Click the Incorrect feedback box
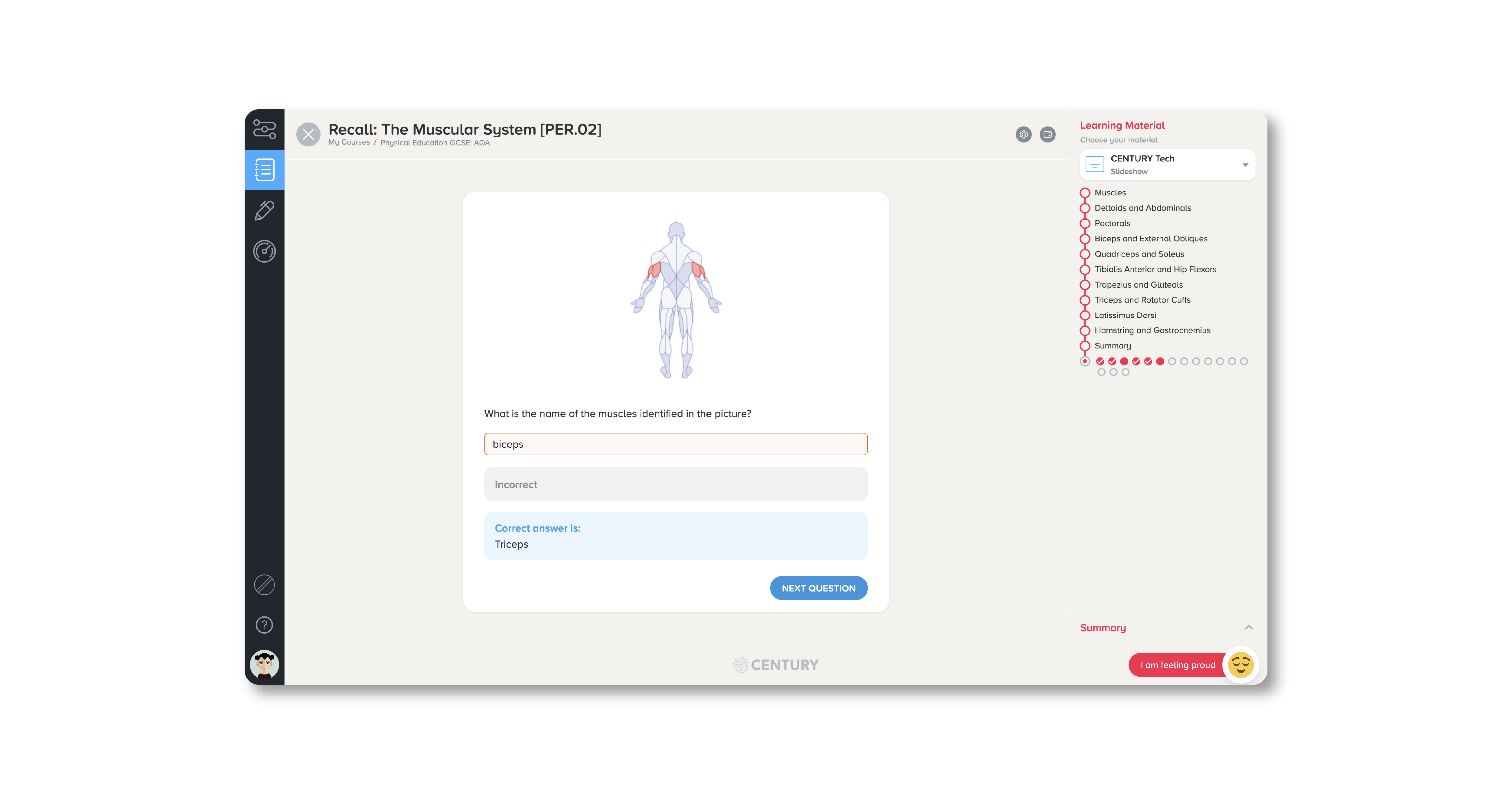 (676, 484)
